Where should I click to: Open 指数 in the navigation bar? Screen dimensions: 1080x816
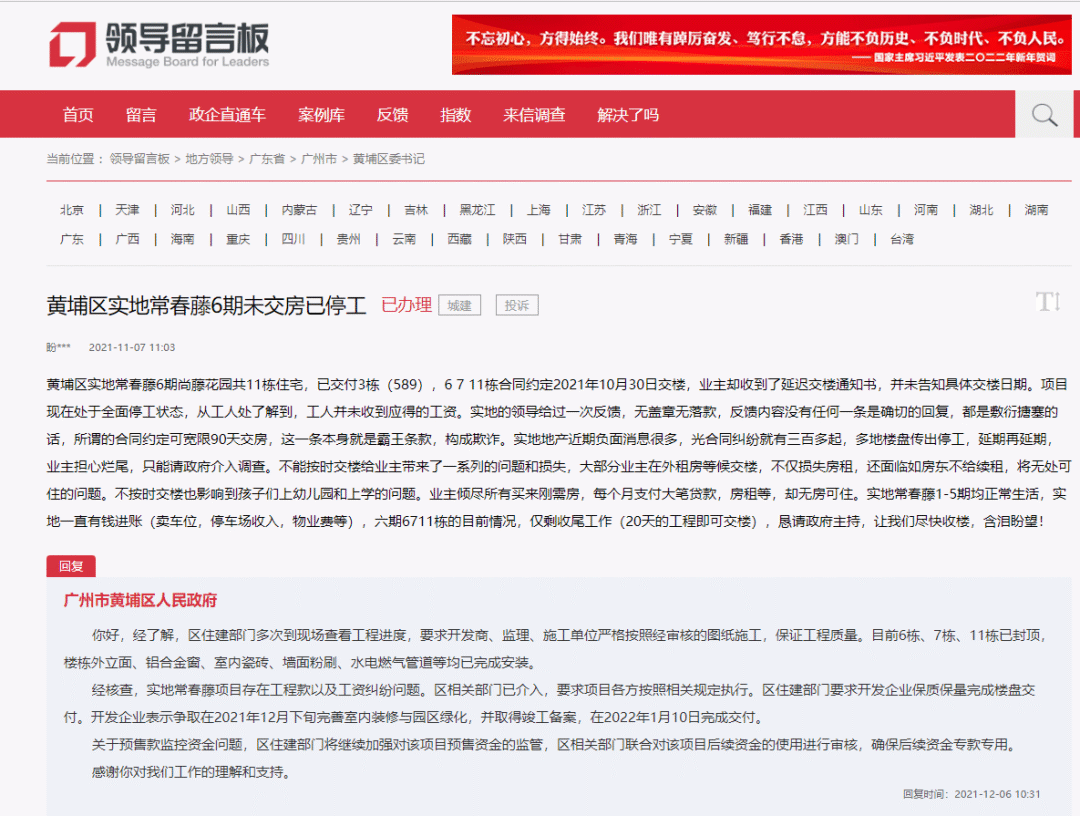(456, 114)
